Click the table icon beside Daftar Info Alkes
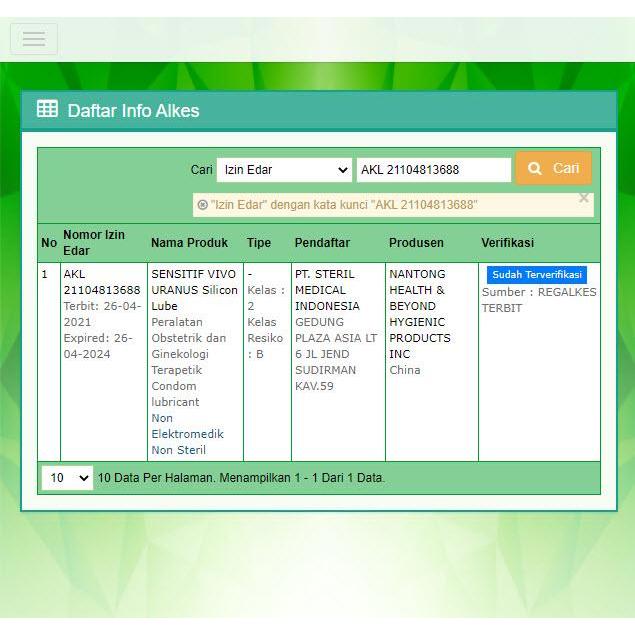 click(47, 109)
